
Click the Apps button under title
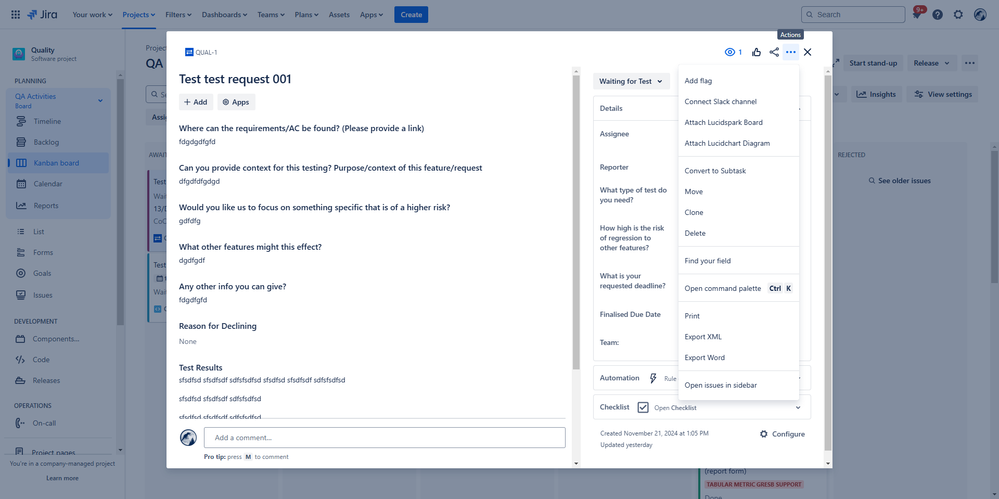point(236,102)
